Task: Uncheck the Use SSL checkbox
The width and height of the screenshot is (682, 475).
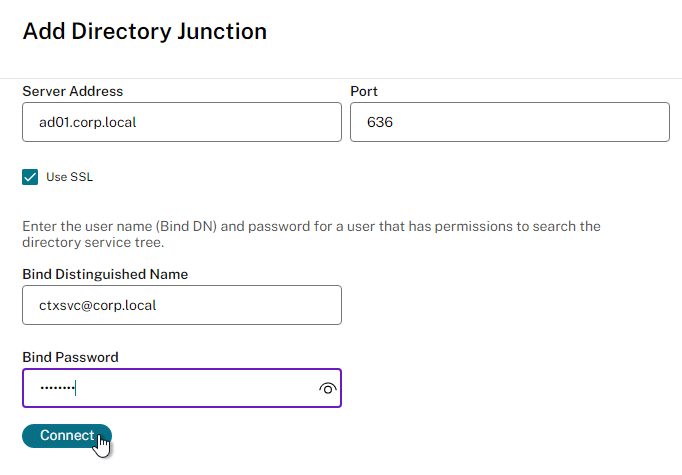Action: click(x=30, y=177)
